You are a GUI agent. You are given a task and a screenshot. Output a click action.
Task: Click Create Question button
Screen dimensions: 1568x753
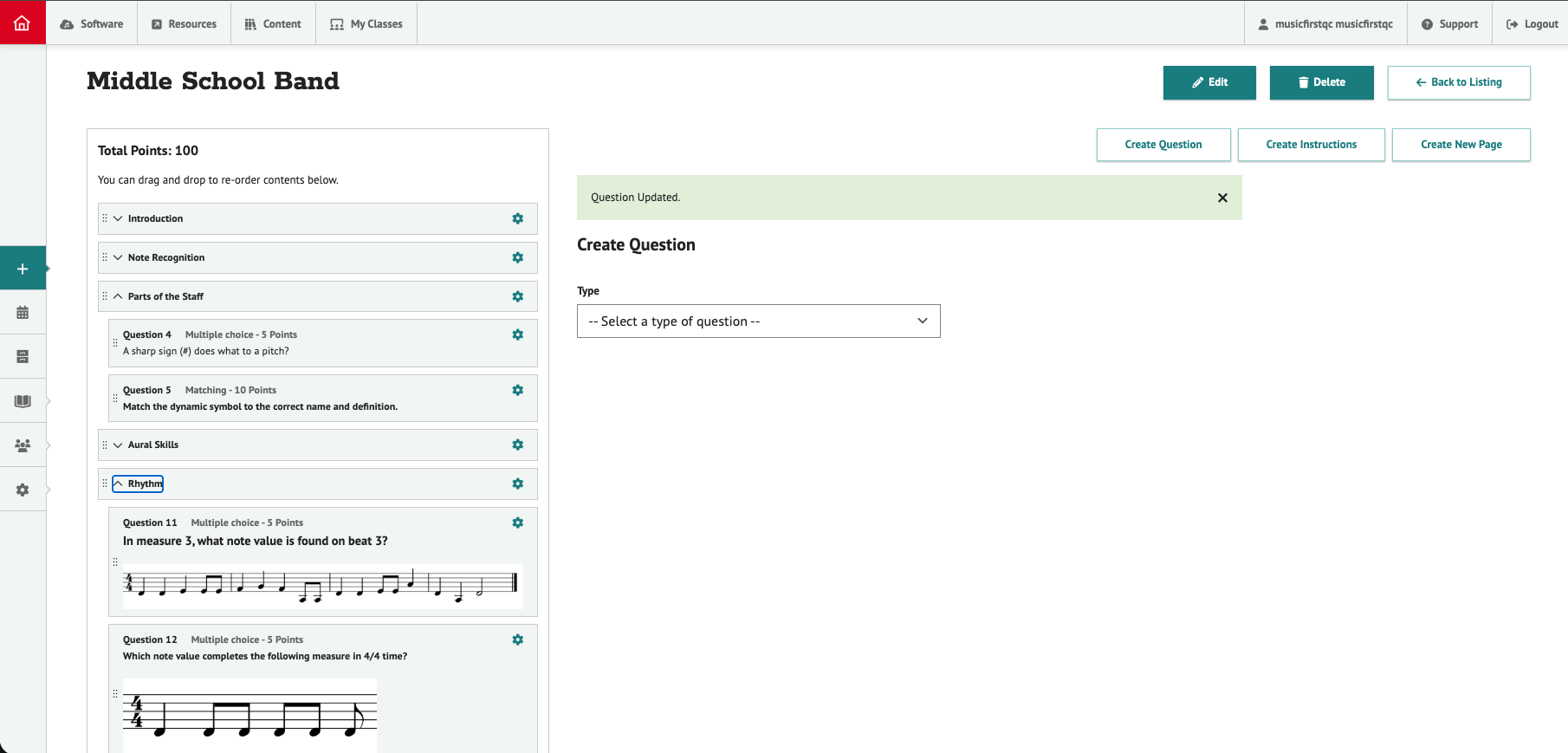1163,145
